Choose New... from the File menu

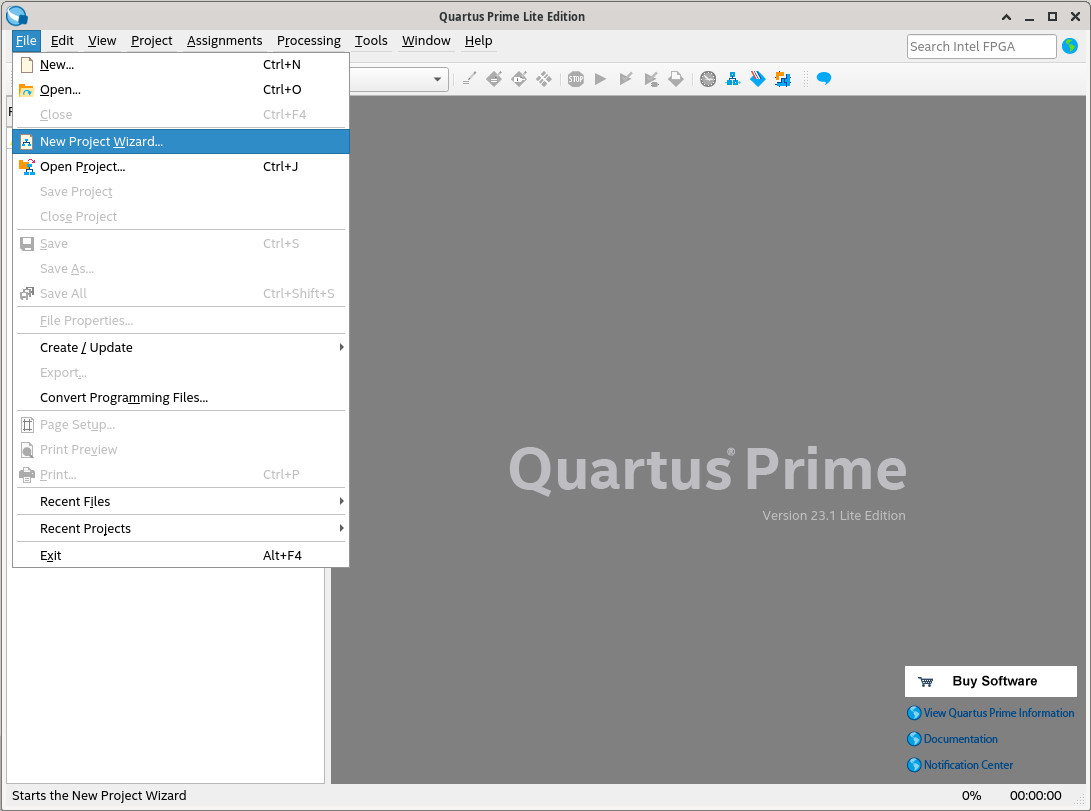181,65
